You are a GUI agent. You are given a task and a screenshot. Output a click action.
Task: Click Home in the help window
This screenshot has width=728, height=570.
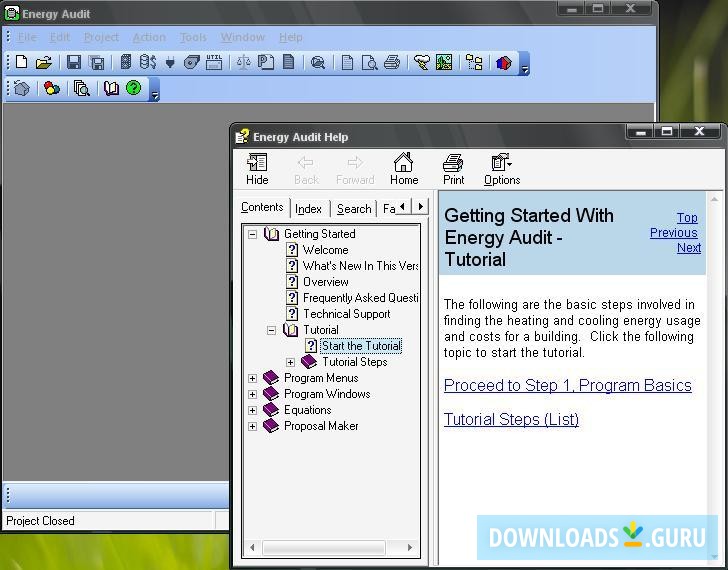404,169
